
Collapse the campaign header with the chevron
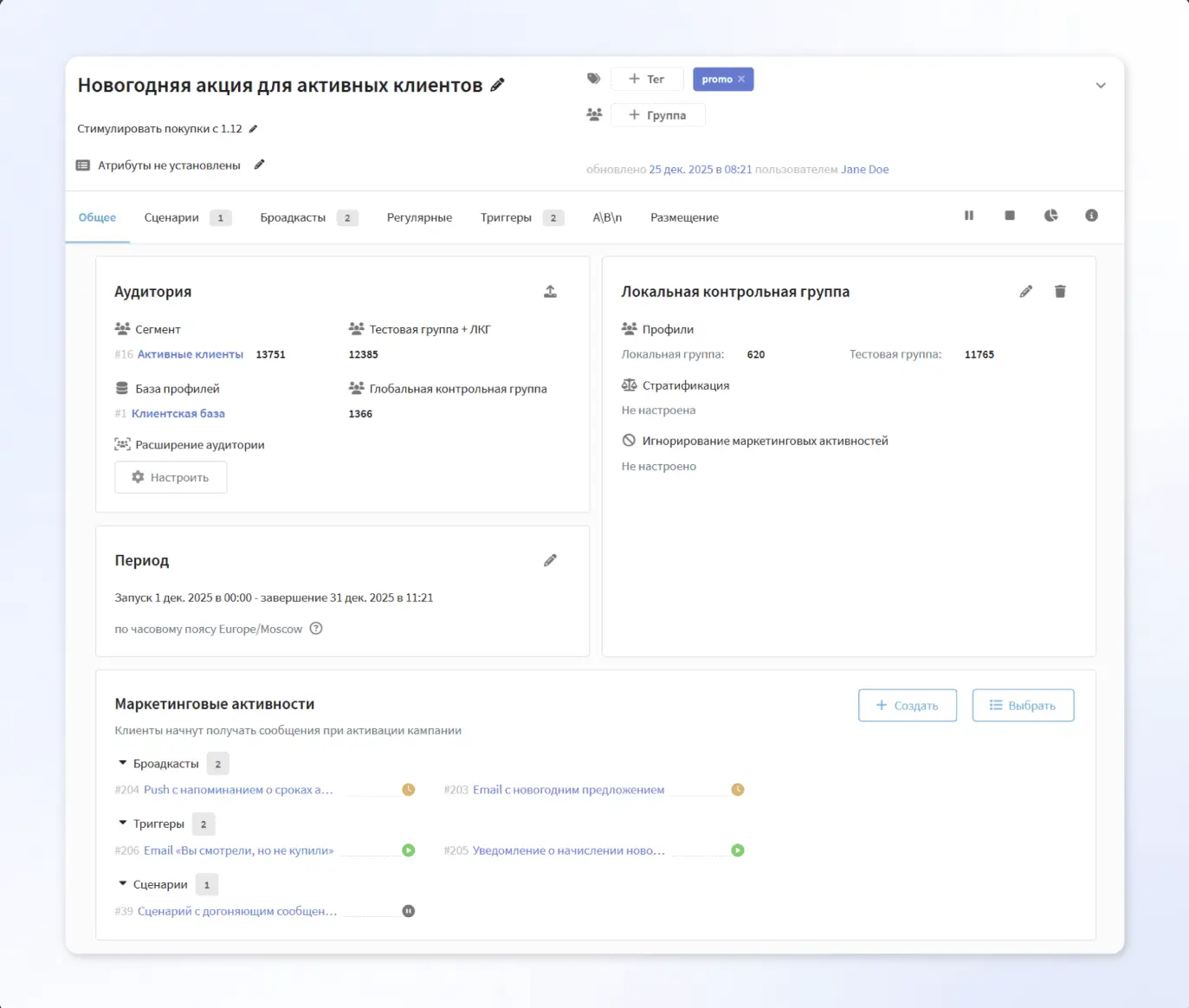(1101, 86)
